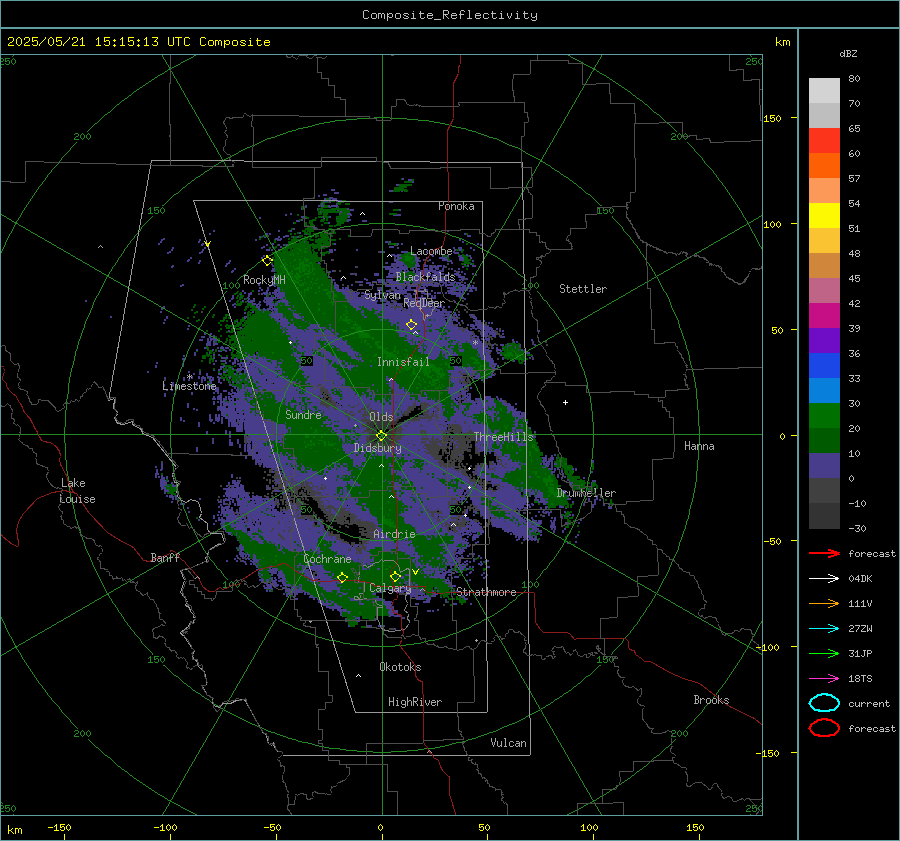Click the -150 value on bottom axis
The height and width of the screenshot is (841, 900).
point(59,827)
